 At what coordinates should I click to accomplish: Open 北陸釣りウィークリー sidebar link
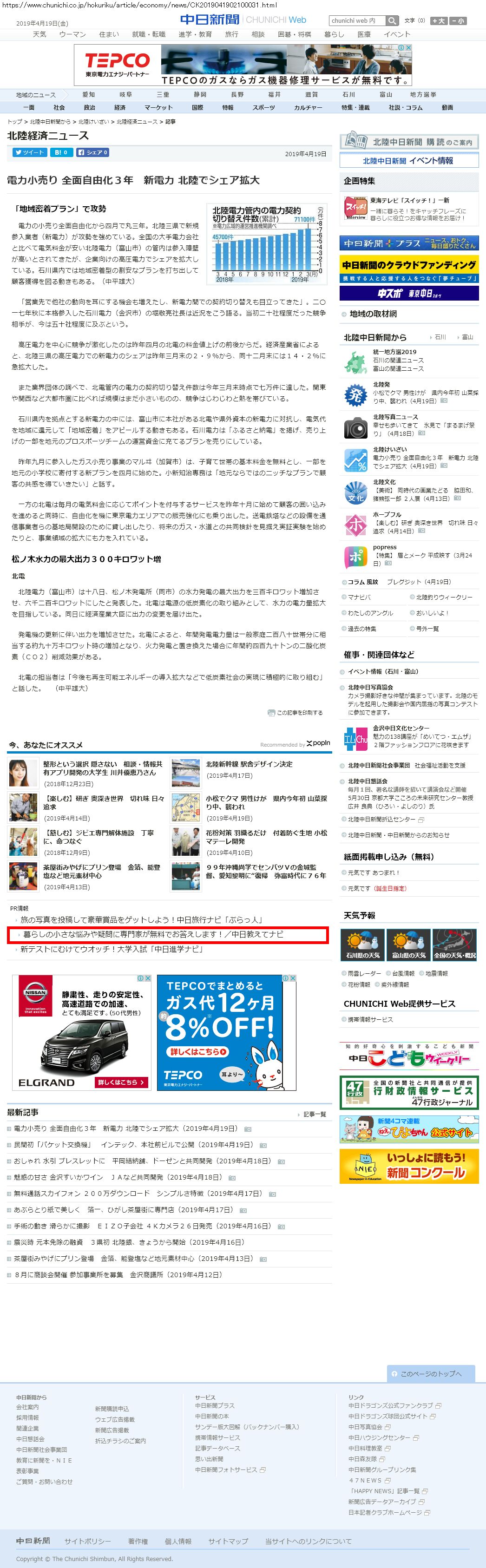coord(444,597)
